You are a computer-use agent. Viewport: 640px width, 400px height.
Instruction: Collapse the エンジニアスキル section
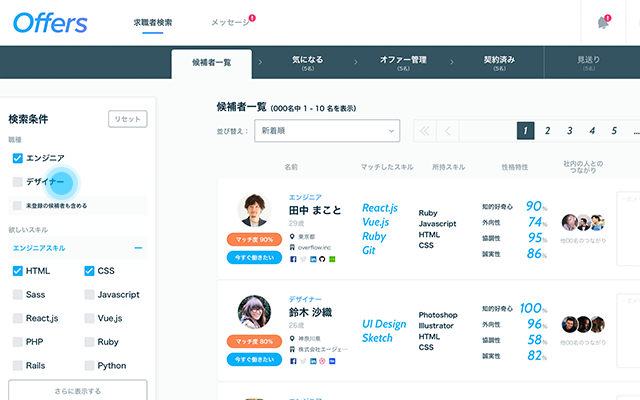[138, 247]
